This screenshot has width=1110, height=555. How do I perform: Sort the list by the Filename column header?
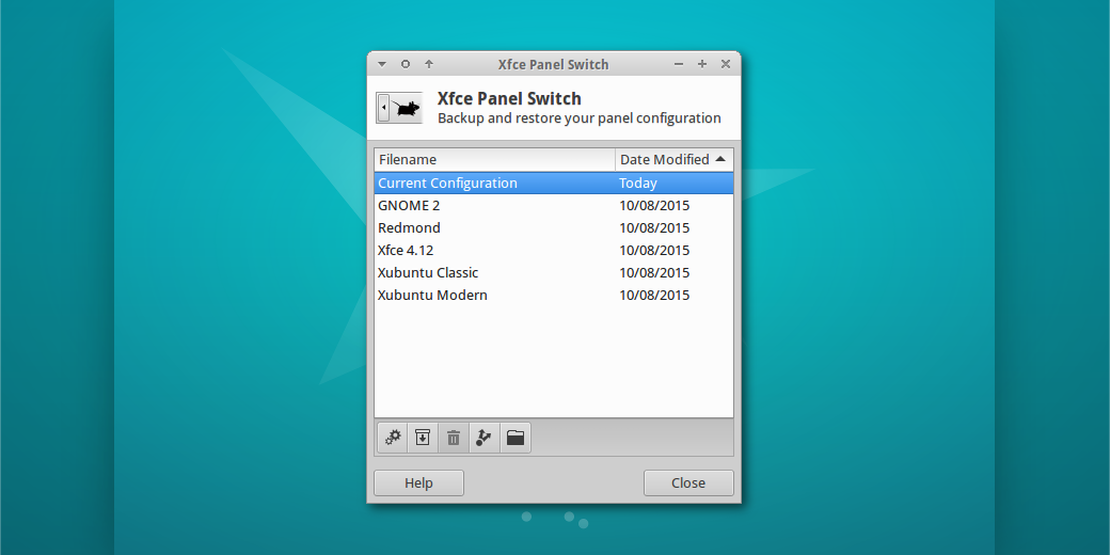[495, 159]
